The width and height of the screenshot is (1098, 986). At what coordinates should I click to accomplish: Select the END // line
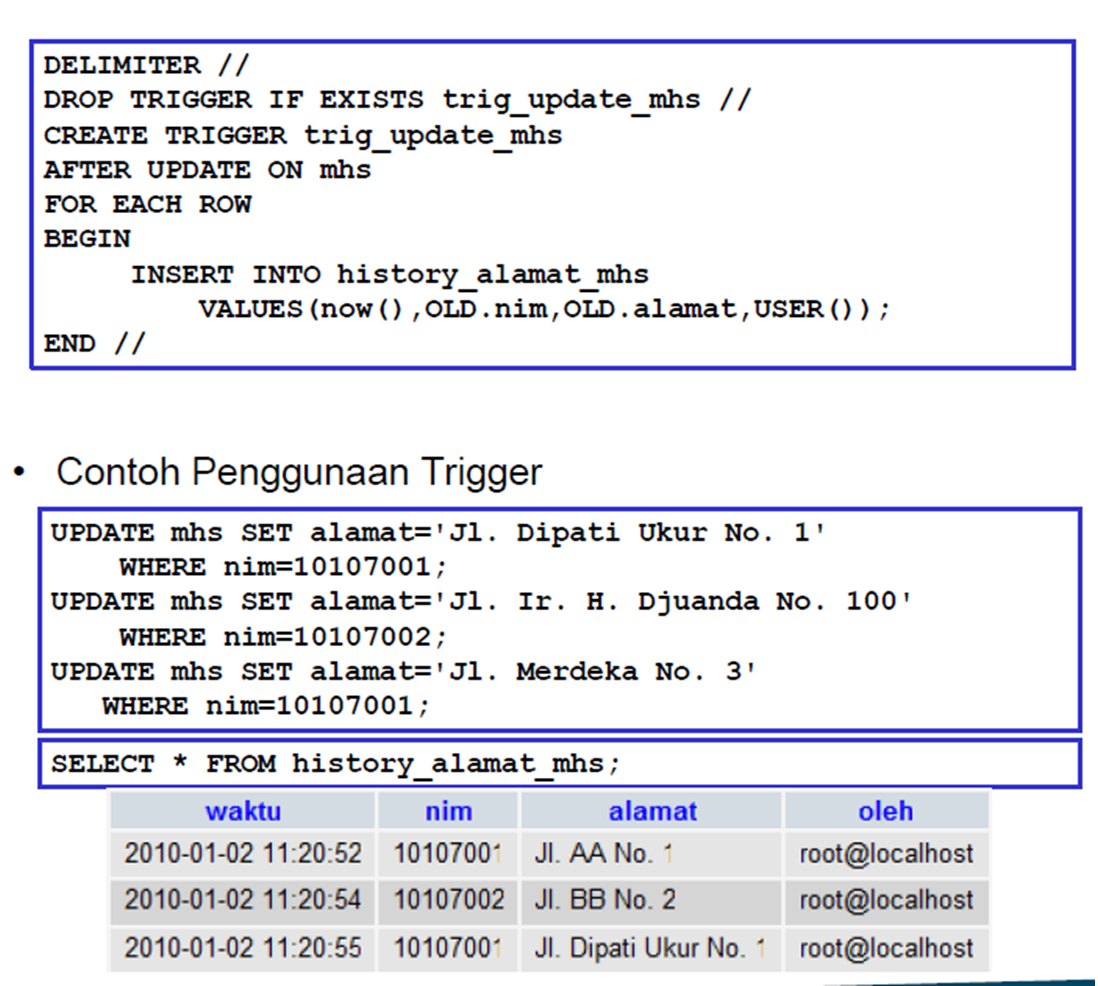pos(82,343)
